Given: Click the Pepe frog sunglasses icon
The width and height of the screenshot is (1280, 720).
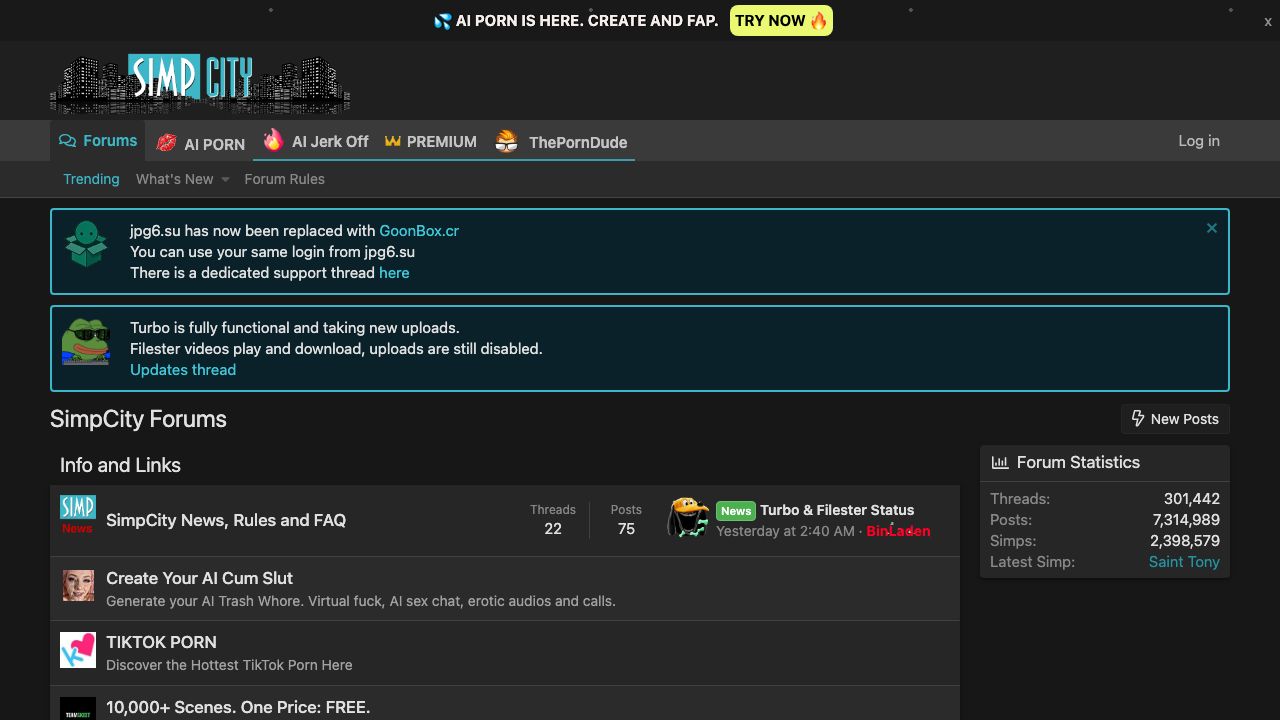Looking at the screenshot, I should click(x=86, y=342).
